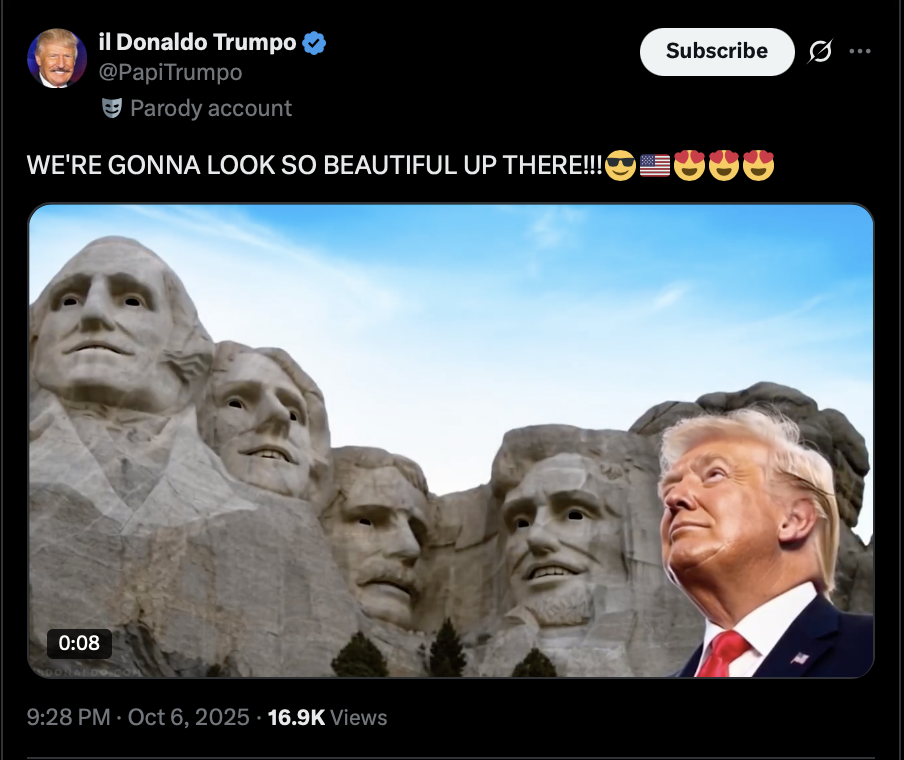View the 16.9K Views count details
The height and width of the screenshot is (760, 904).
(x=327, y=717)
